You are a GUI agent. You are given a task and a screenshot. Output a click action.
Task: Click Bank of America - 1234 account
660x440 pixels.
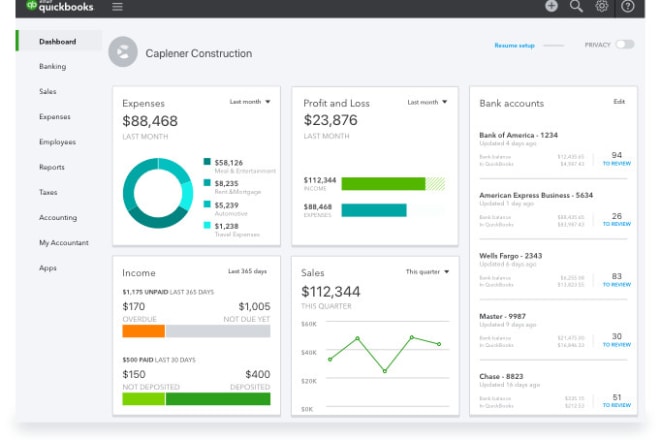(519, 135)
